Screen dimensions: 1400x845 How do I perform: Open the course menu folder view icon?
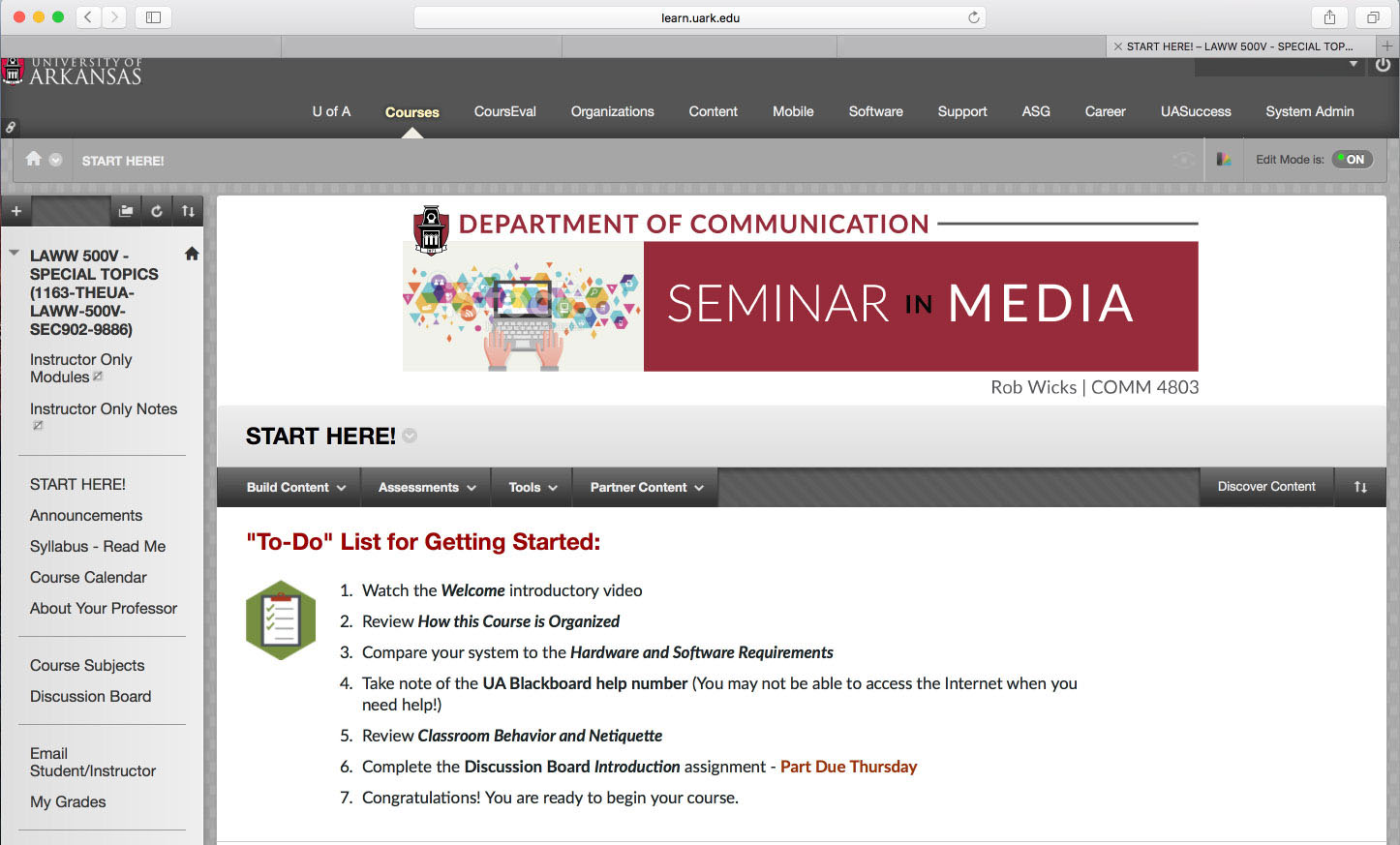coord(126,211)
